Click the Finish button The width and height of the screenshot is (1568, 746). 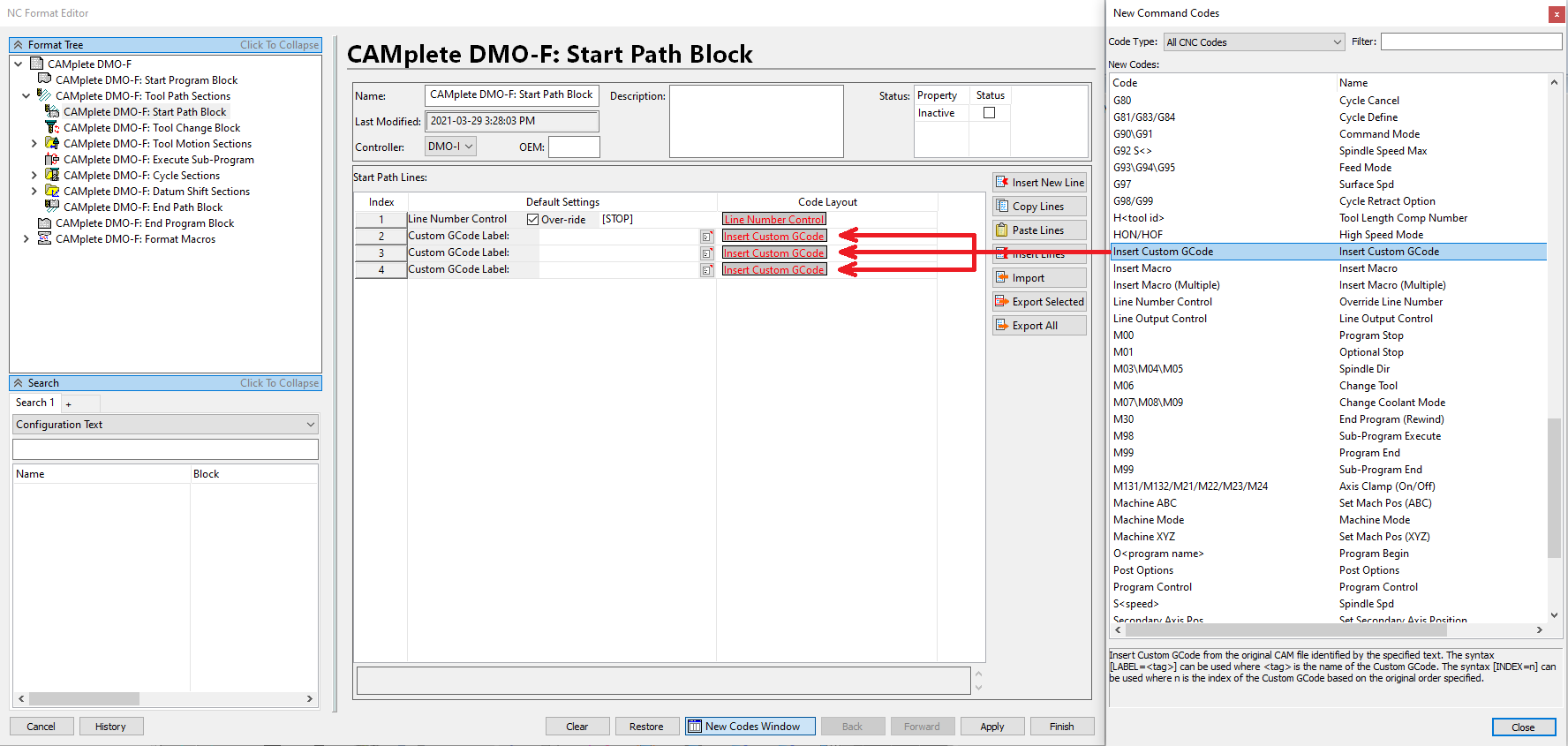pos(1062,727)
